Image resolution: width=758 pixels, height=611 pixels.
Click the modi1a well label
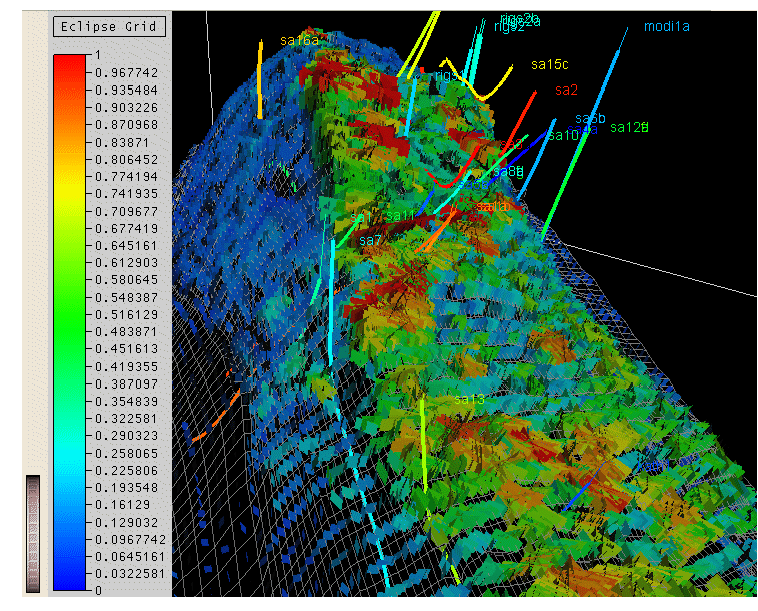(x=666, y=27)
